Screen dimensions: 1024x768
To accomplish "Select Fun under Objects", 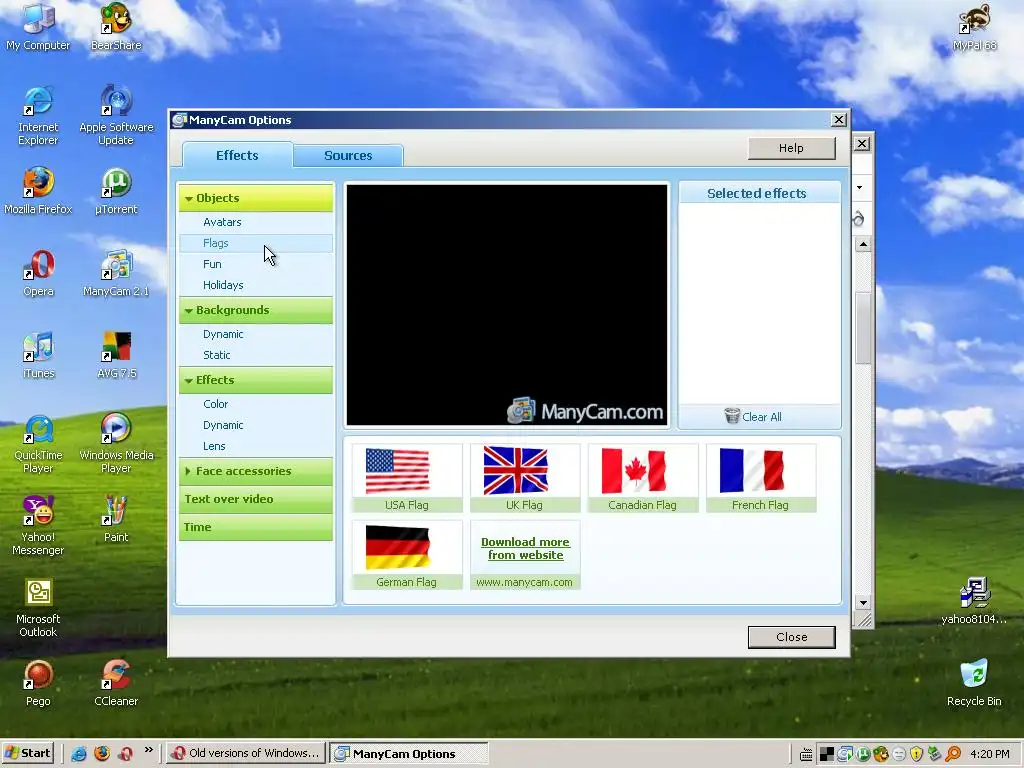I will 255,264.
